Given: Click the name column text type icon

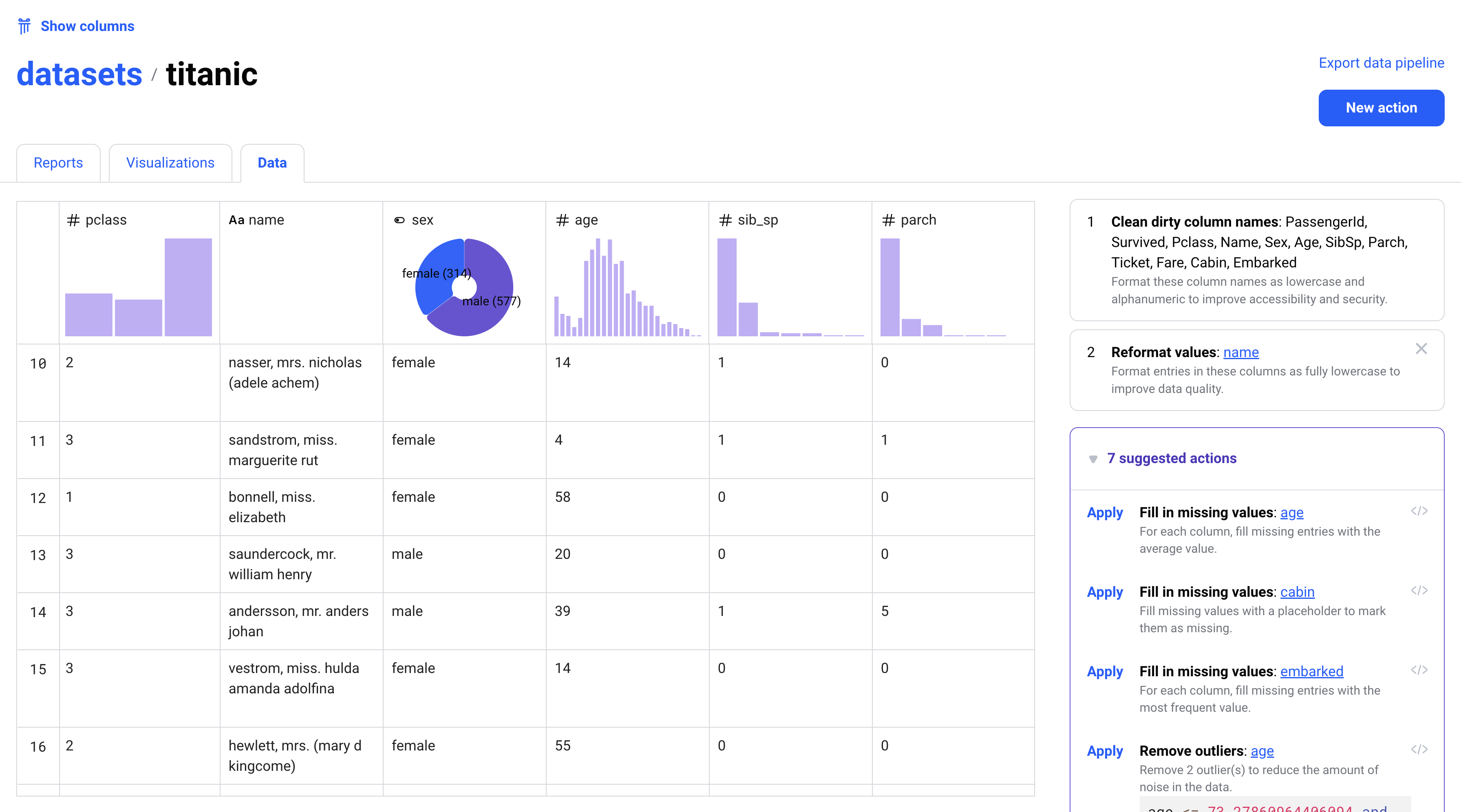Looking at the screenshot, I should click(236, 220).
